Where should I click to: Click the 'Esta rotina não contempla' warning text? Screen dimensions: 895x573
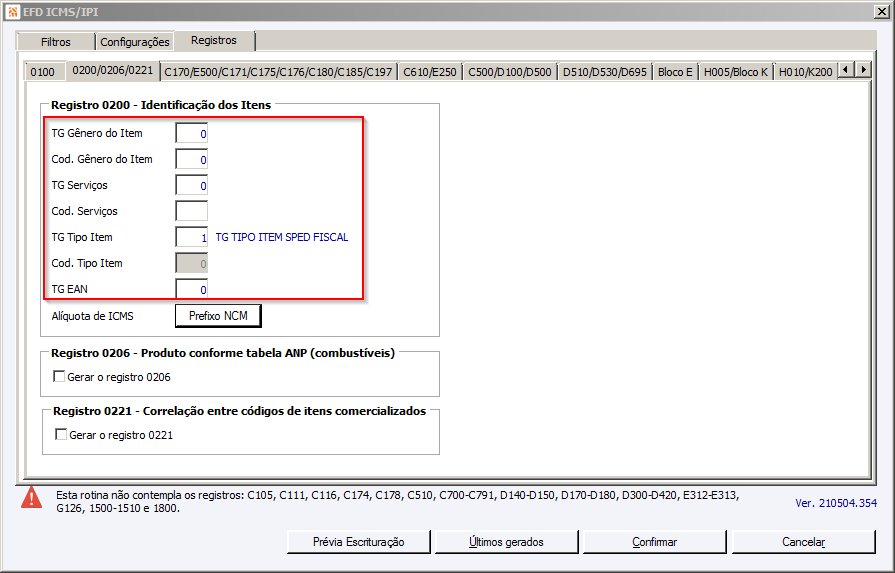(397, 502)
